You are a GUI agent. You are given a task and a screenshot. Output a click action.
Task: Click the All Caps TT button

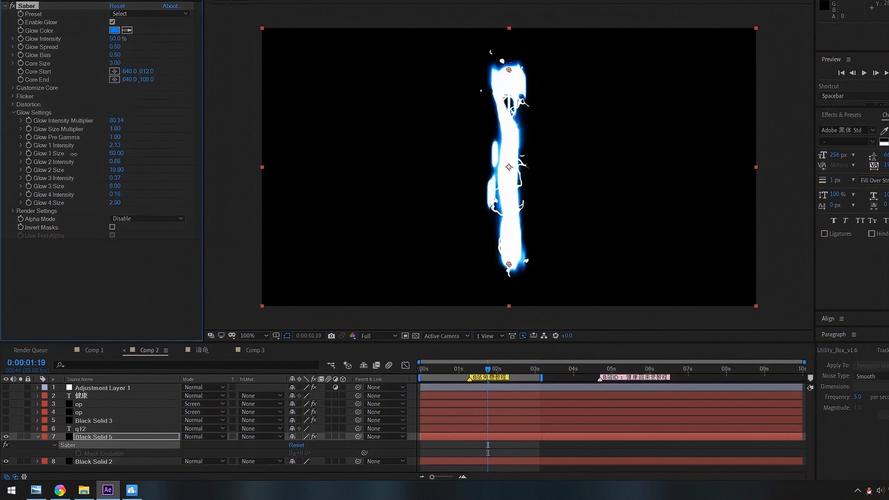click(x=860, y=221)
